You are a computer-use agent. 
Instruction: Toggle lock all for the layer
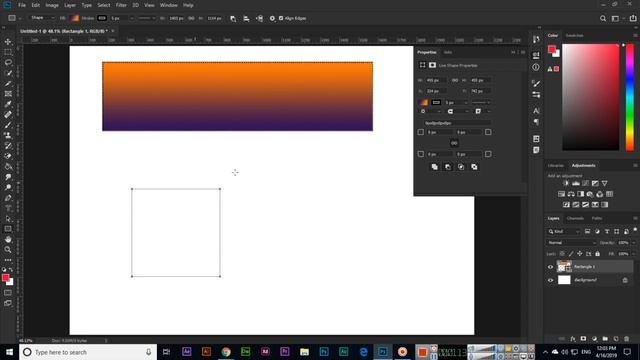coord(598,254)
